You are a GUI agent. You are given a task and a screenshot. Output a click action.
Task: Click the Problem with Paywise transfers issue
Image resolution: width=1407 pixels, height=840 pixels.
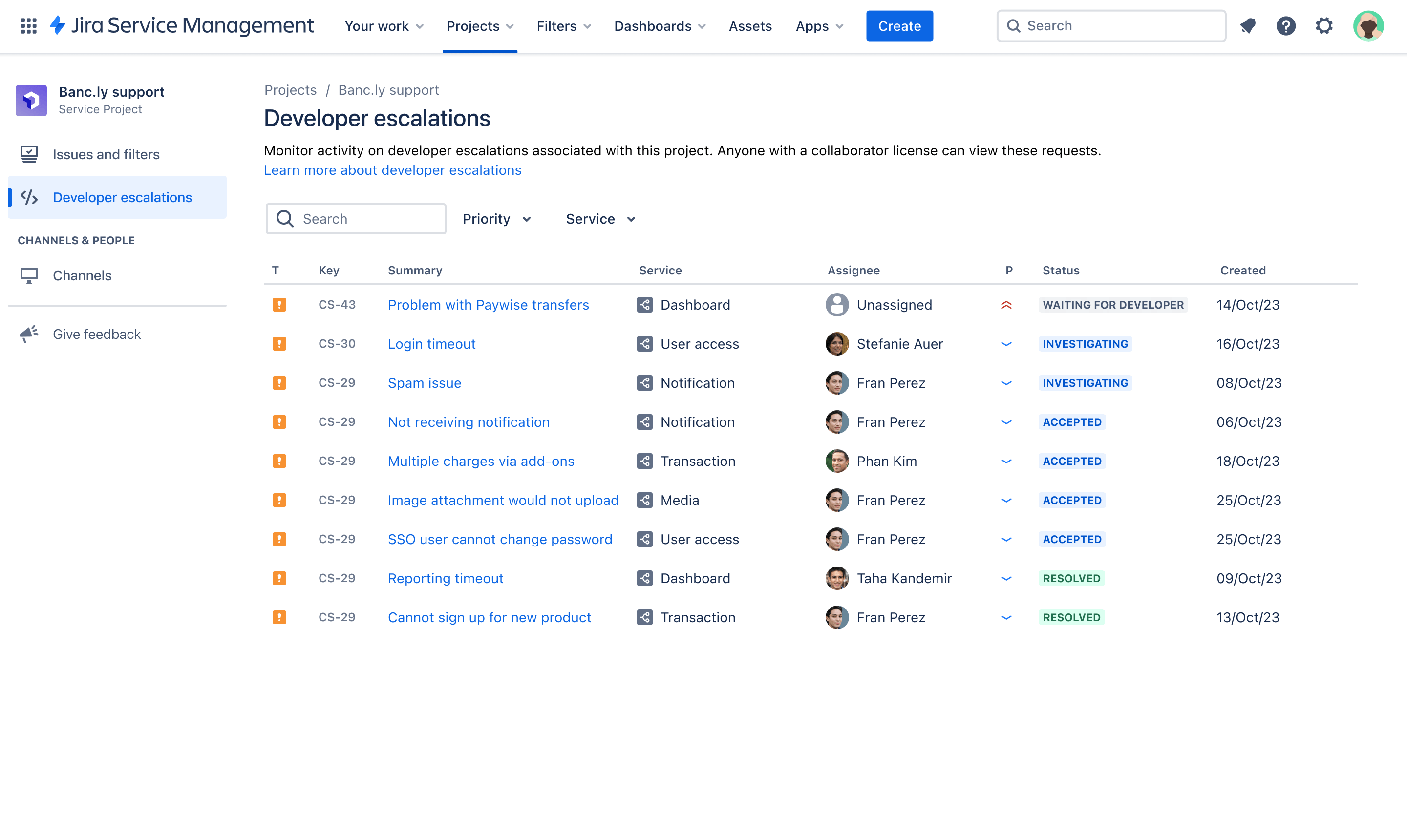click(x=488, y=304)
